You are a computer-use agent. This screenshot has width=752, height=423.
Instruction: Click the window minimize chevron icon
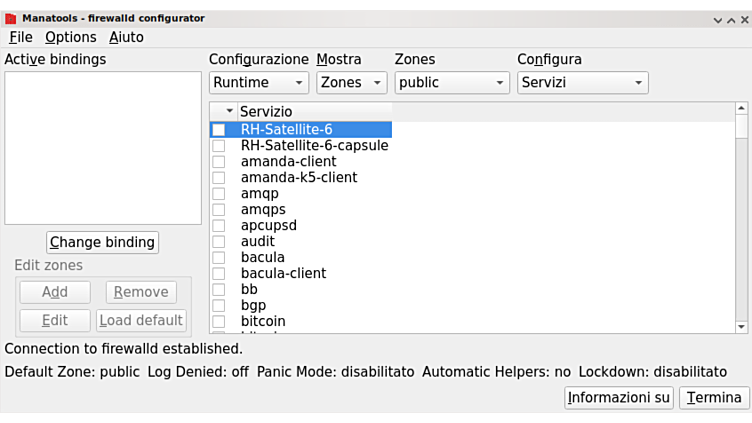[x=717, y=19]
